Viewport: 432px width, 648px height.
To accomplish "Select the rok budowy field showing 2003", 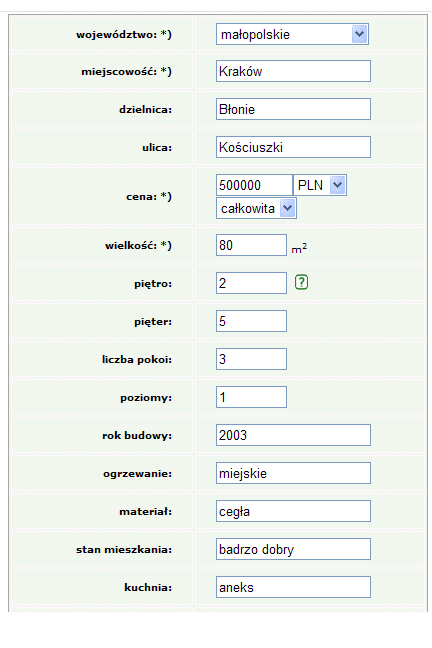I will [x=293, y=435].
